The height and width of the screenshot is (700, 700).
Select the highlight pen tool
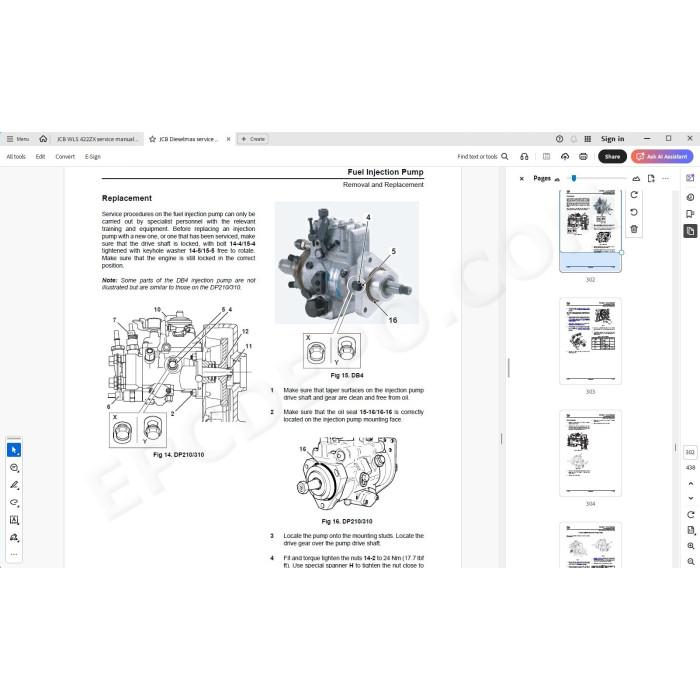coord(14,485)
